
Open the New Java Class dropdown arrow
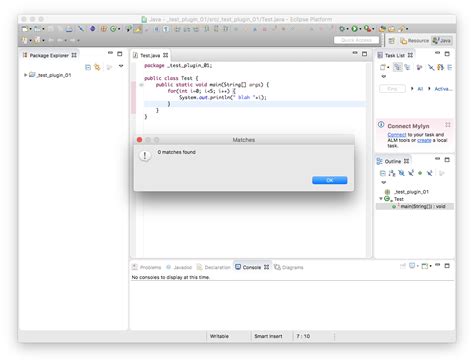click(119, 29)
